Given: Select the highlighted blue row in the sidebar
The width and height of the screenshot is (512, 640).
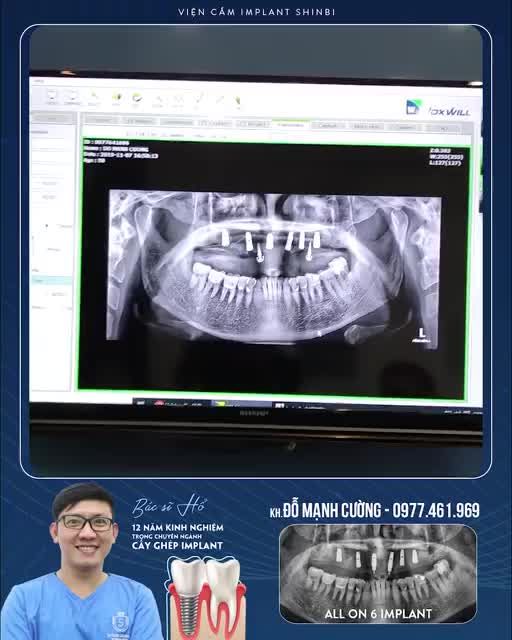Looking at the screenshot, I should (x=52, y=280).
